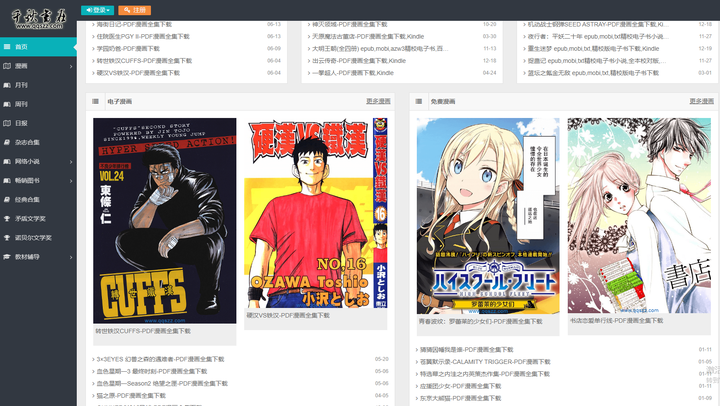Open the High School Fleet cover thumbnail
This screenshot has width=720, height=406.
488,216
